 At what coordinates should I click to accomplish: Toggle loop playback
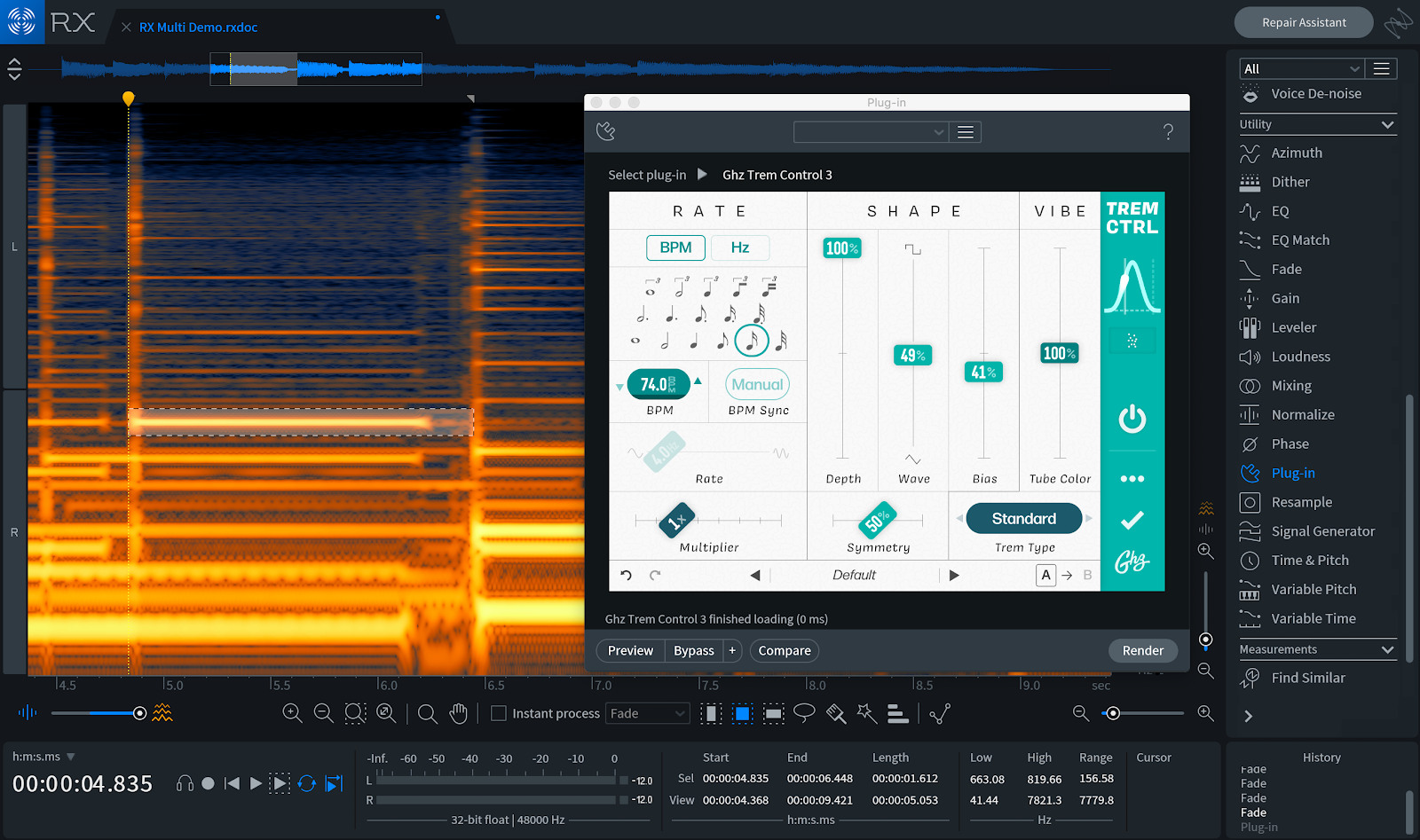(307, 783)
